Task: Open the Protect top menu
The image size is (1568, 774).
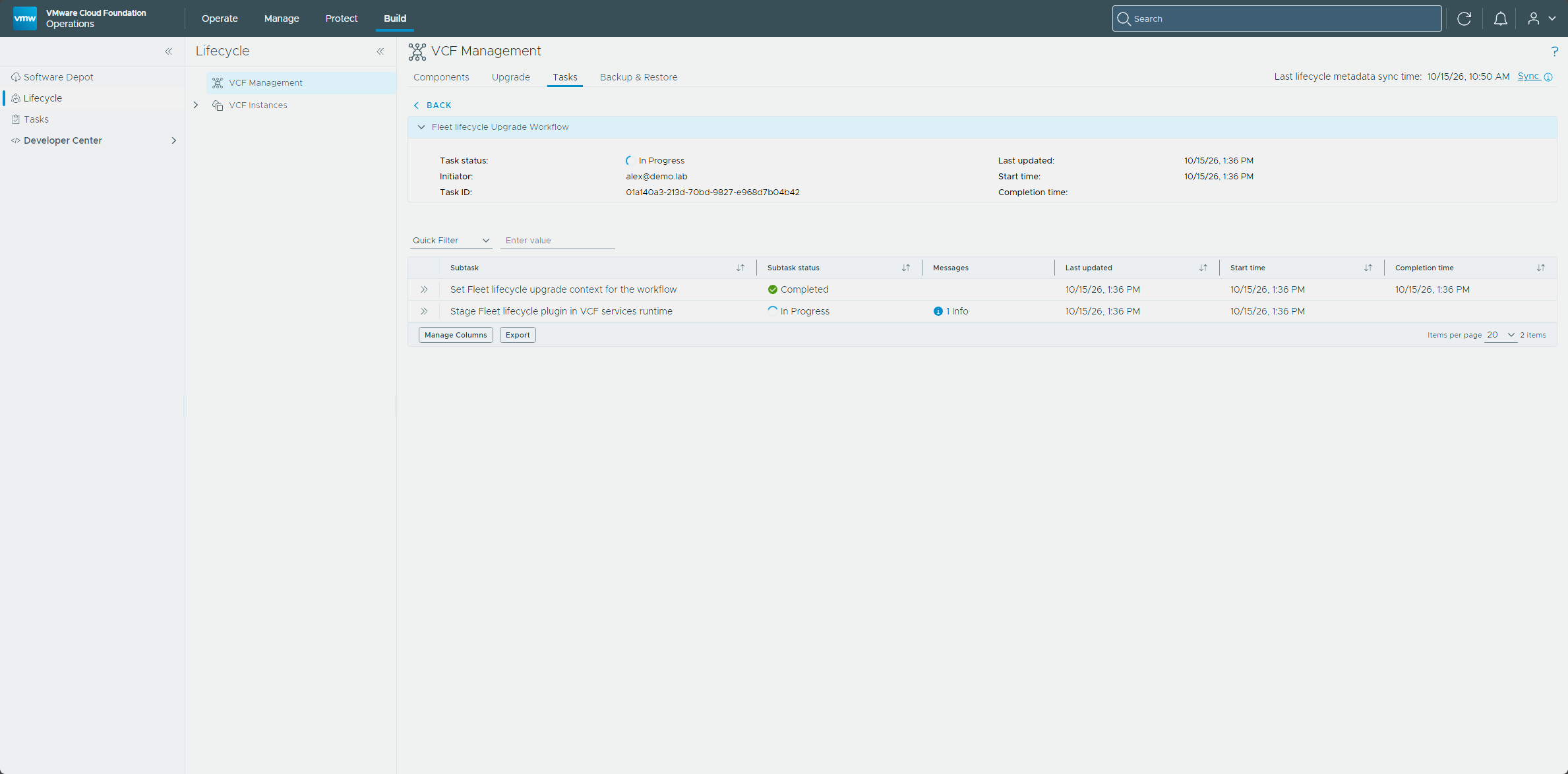Action: click(x=342, y=18)
